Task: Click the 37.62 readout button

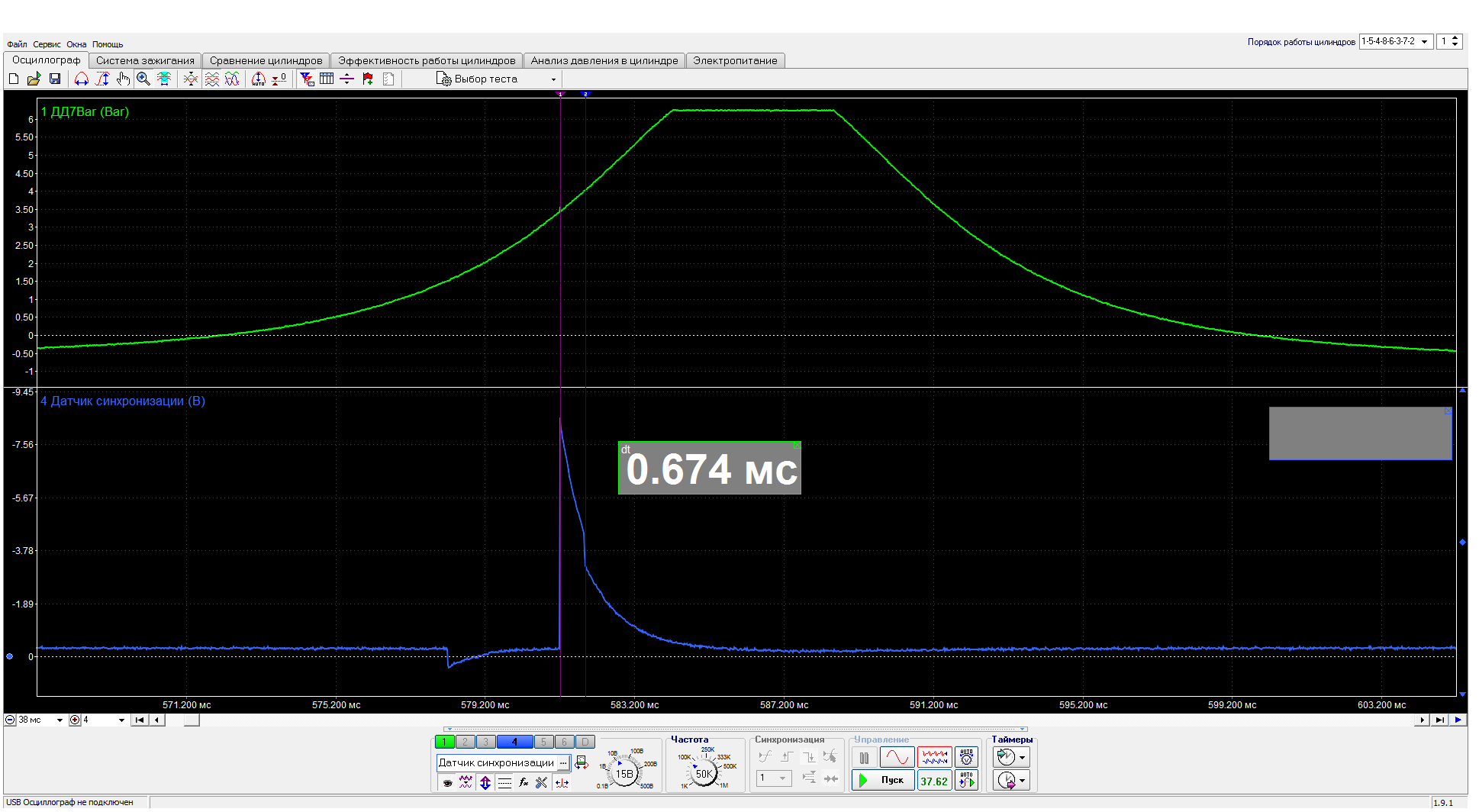Action: coord(934,780)
